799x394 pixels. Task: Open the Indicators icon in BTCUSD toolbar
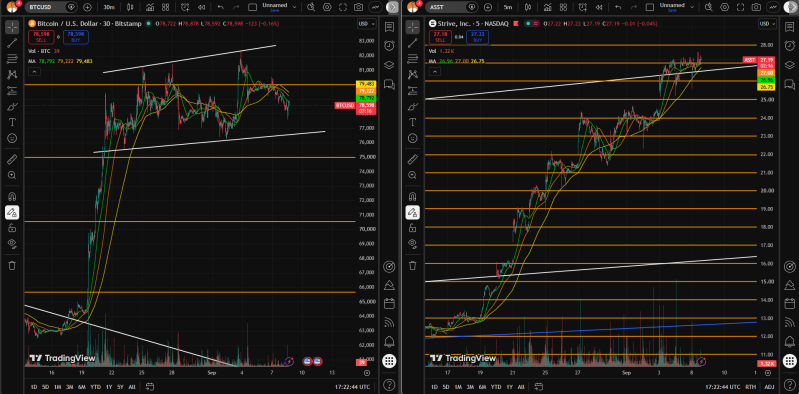tap(150, 7)
